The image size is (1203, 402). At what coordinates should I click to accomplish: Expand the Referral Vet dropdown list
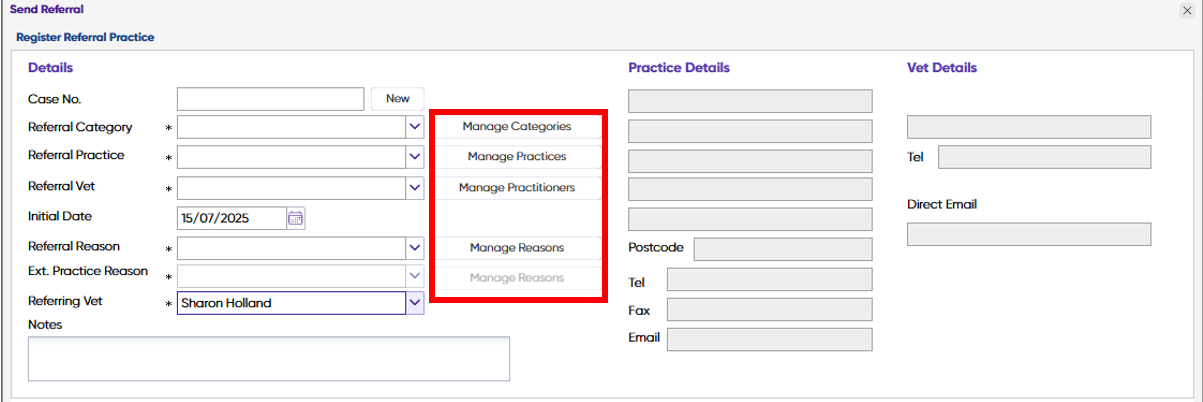(x=415, y=187)
